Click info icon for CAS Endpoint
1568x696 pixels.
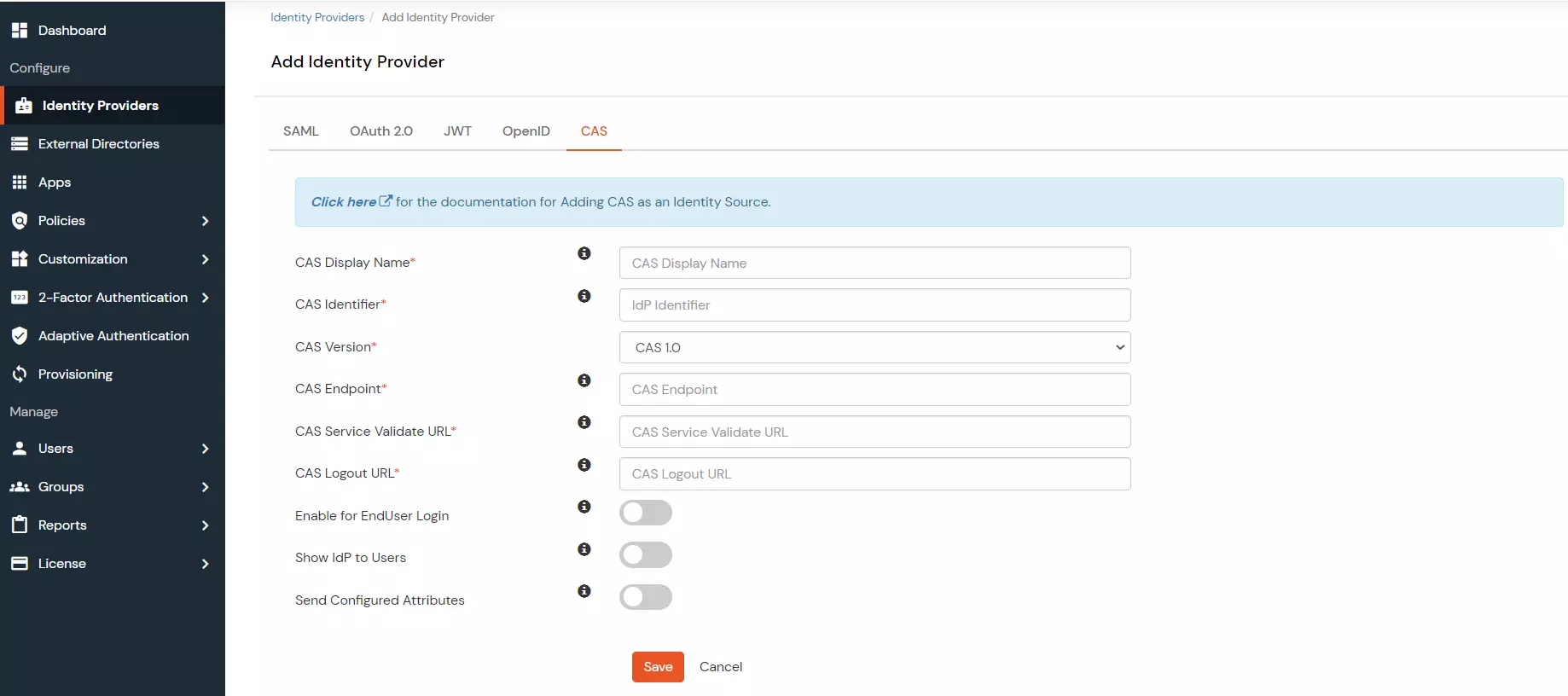tap(584, 380)
